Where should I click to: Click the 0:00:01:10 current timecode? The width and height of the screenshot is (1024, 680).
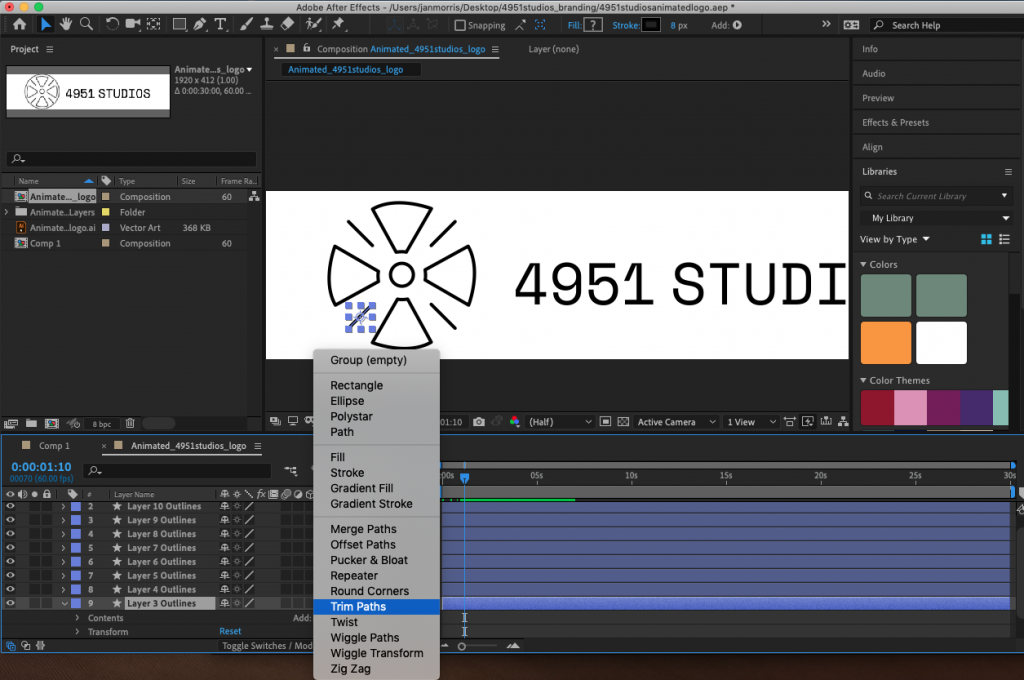(41, 467)
